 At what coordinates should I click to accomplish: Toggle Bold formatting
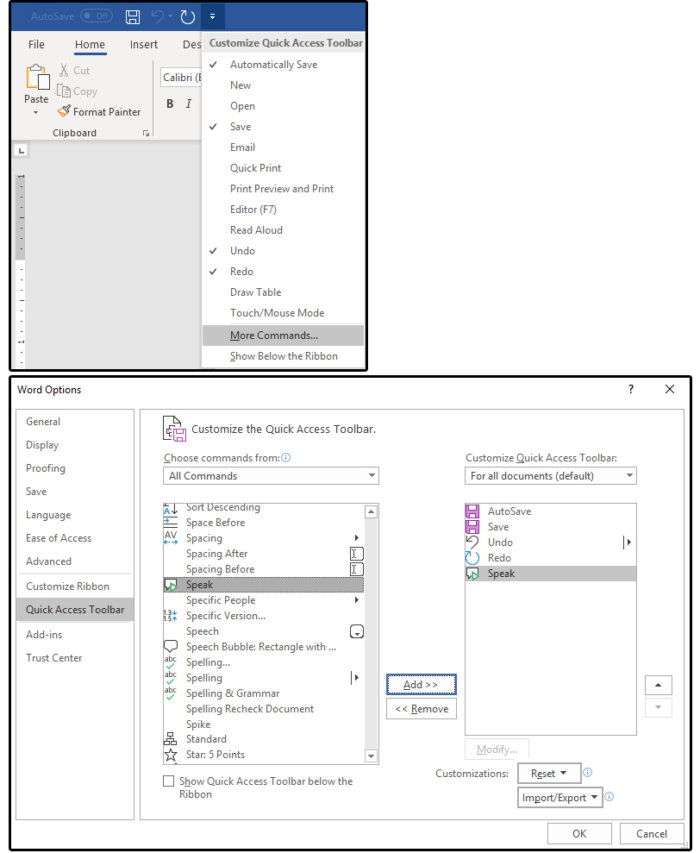170,103
